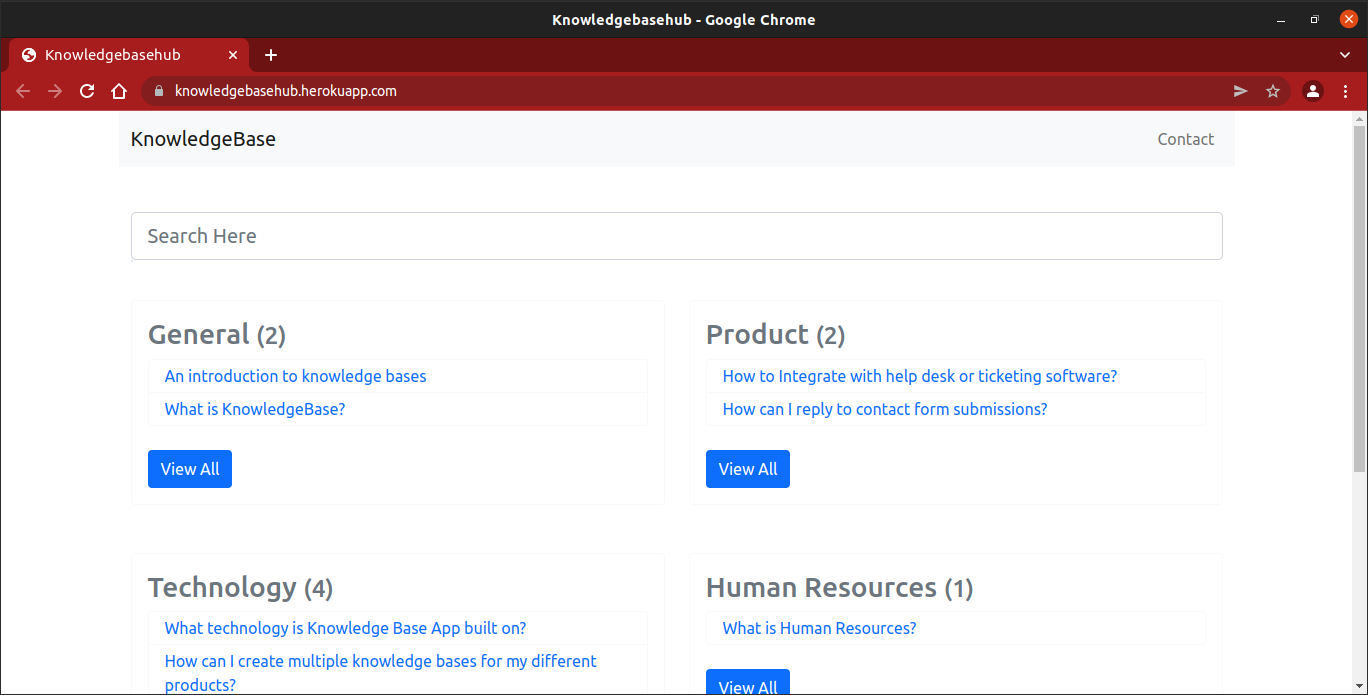Click the Technology (4) heading
The height and width of the screenshot is (695, 1368).
click(x=241, y=587)
